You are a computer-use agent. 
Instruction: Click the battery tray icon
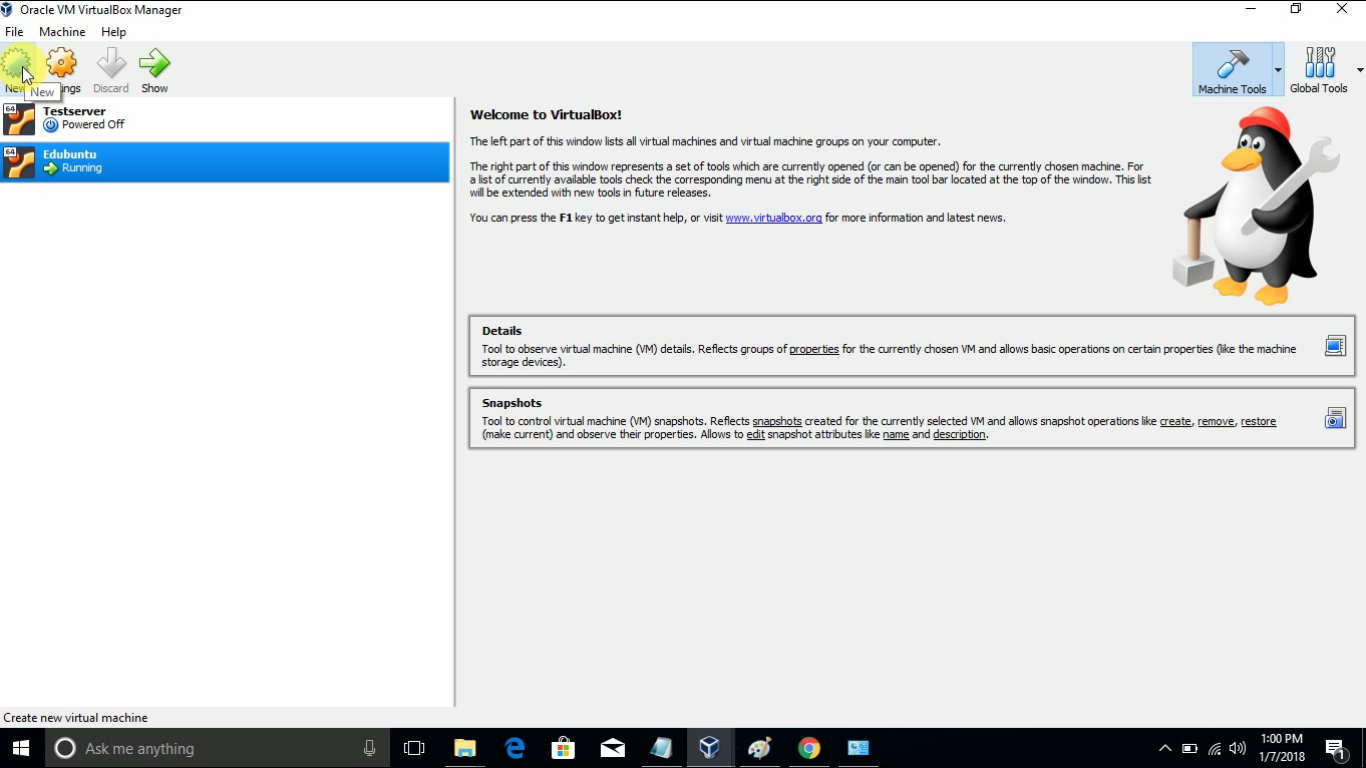(1190, 748)
